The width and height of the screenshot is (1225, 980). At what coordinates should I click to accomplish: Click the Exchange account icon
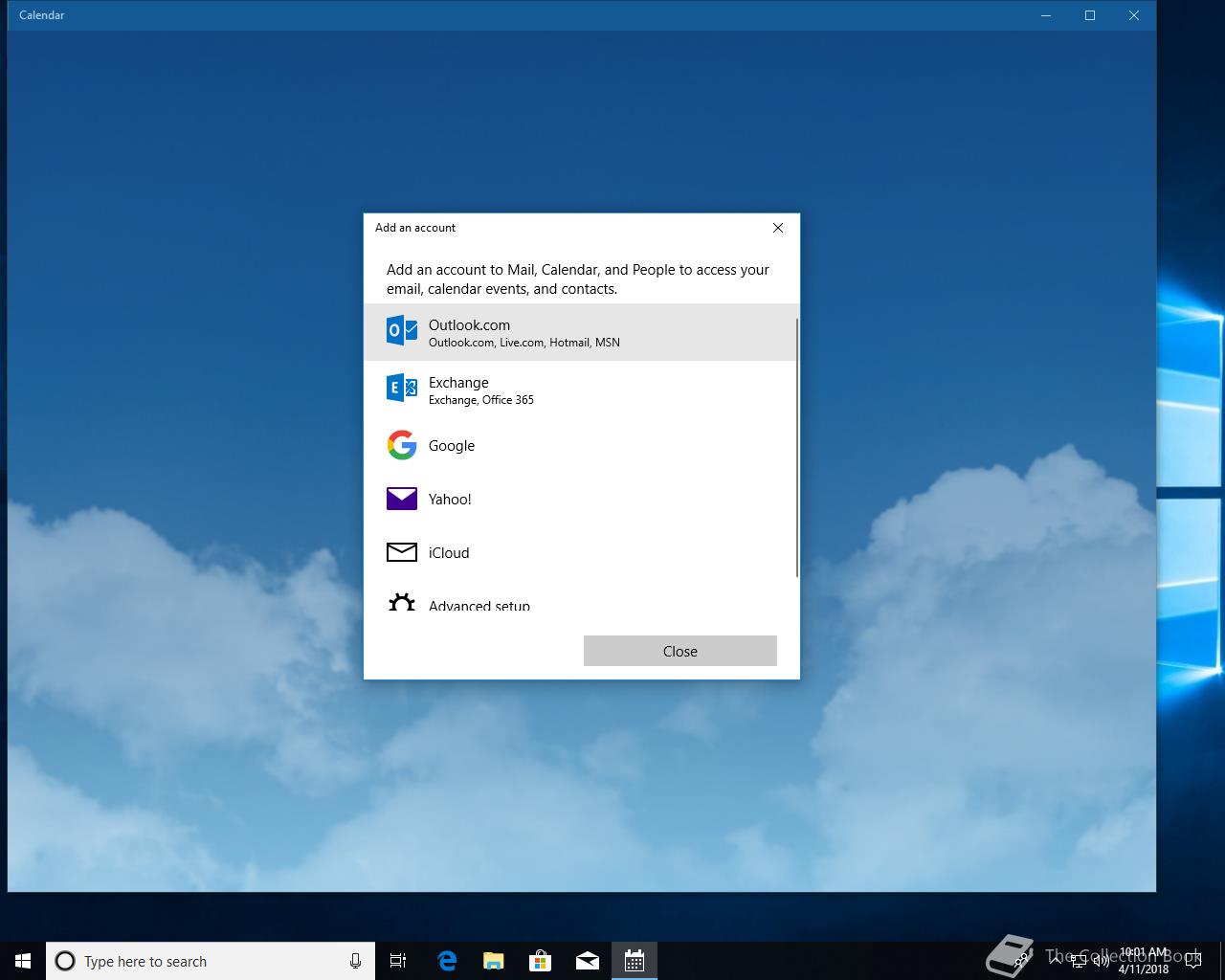click(x=402, y=389)
